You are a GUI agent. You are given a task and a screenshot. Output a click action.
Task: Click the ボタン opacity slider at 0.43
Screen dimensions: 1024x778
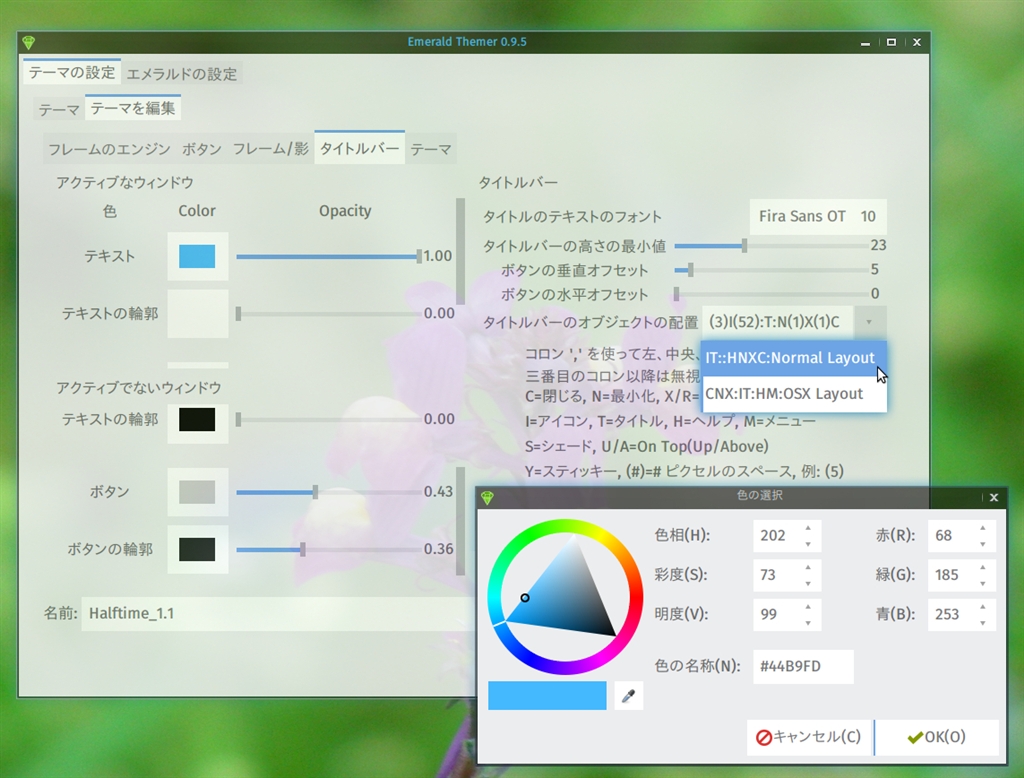328,492
